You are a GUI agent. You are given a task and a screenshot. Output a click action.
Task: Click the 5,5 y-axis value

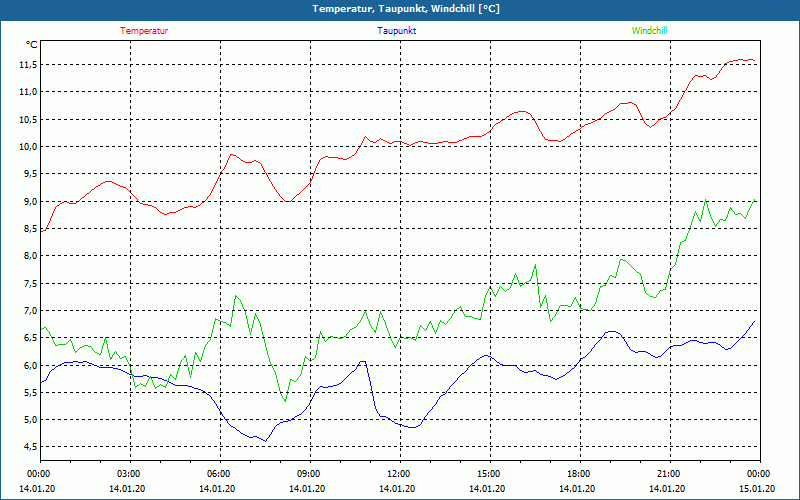[31, 393]
